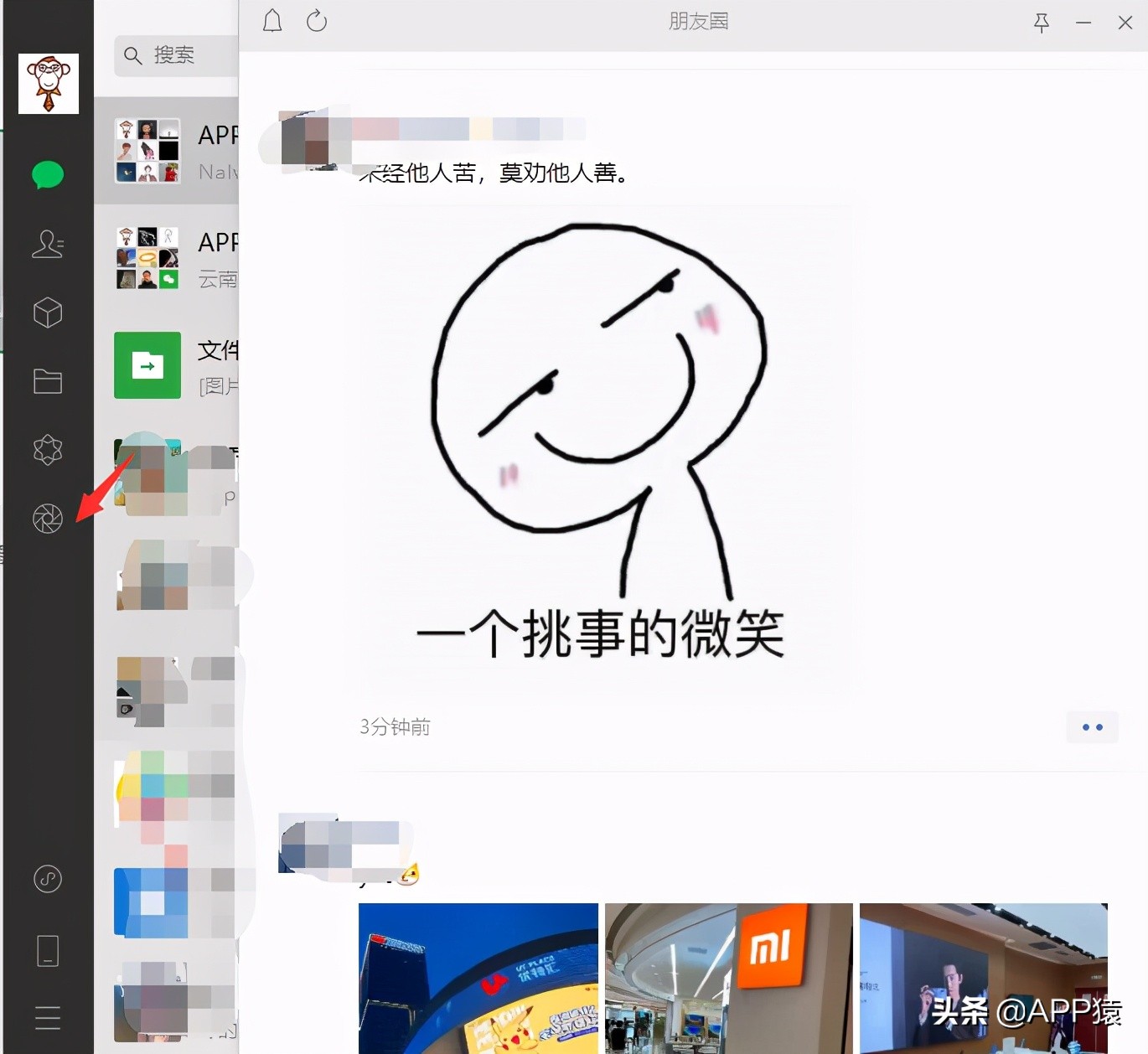Open more options on the first post
1148x1054 pixels.
click(1091, 727)
